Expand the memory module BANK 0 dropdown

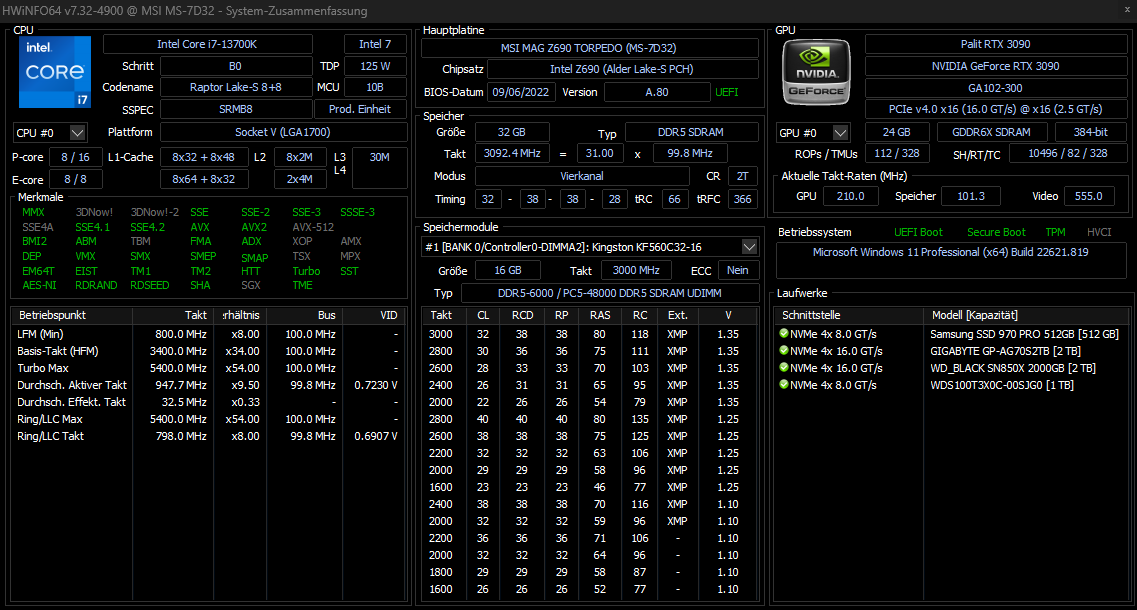click(x=749, y=247)
